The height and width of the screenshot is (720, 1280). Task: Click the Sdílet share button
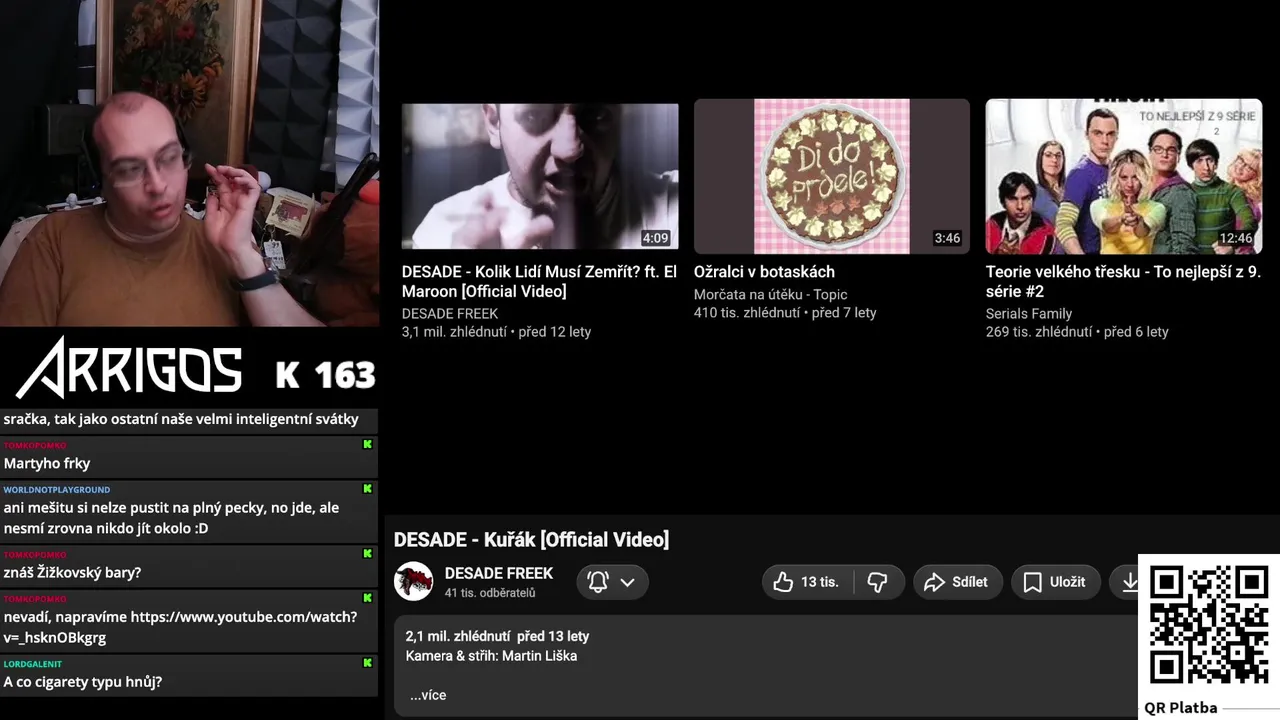point(957,582)
